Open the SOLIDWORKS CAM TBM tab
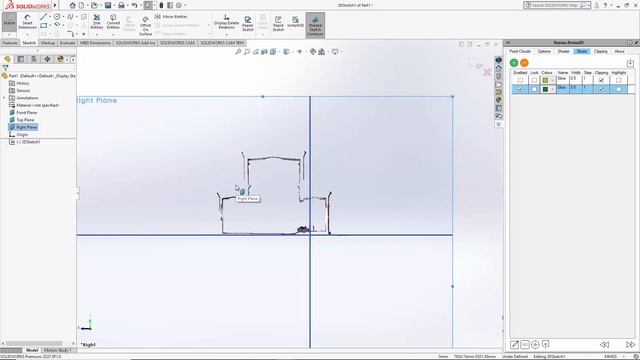 [222, 43]
